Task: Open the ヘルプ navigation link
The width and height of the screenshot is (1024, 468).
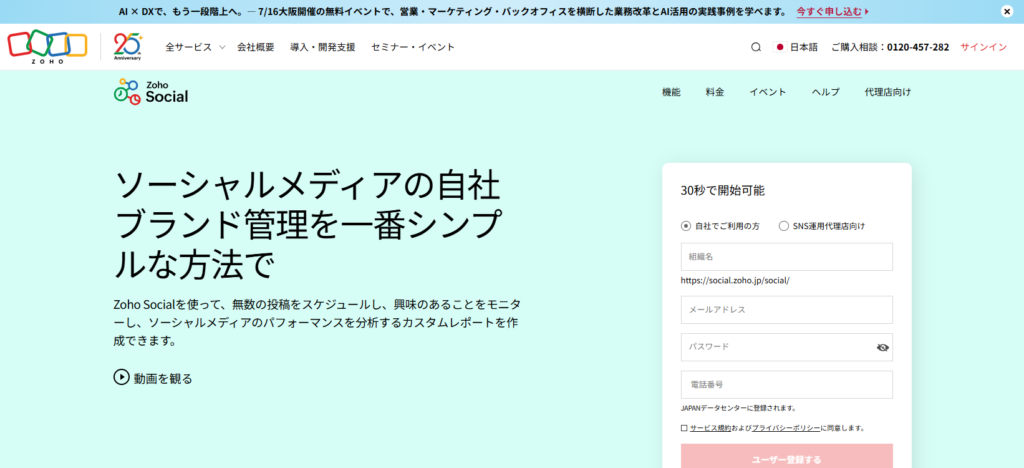Action: click(825, 92)
